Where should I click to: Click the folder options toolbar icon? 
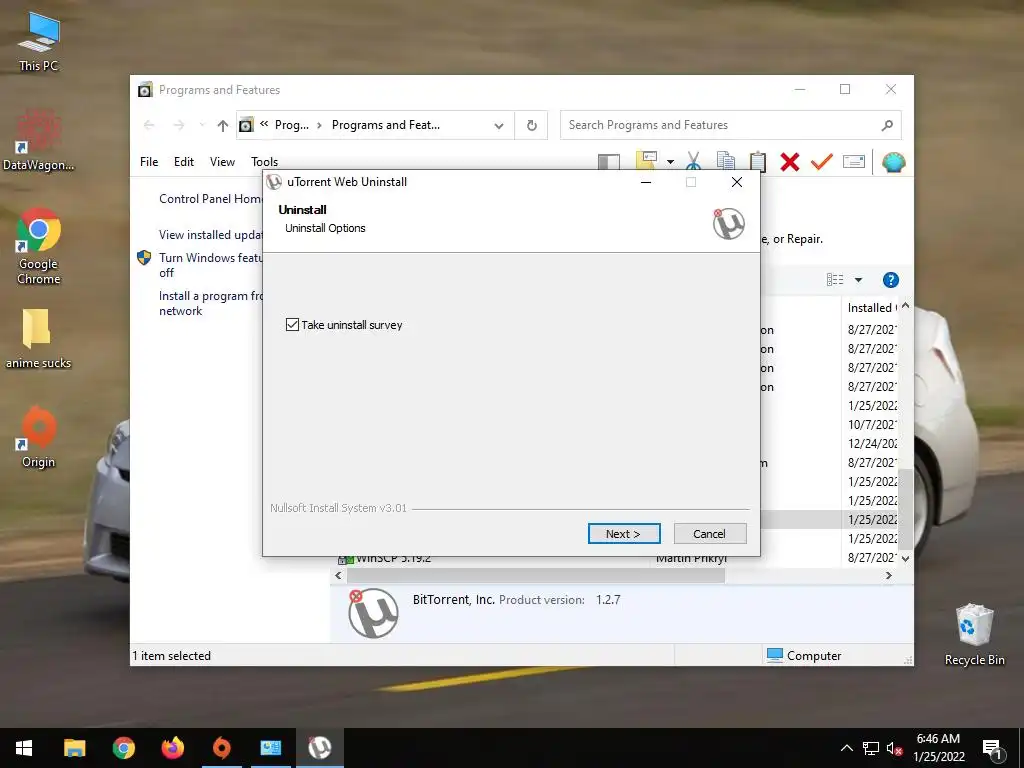click(646, 161)
